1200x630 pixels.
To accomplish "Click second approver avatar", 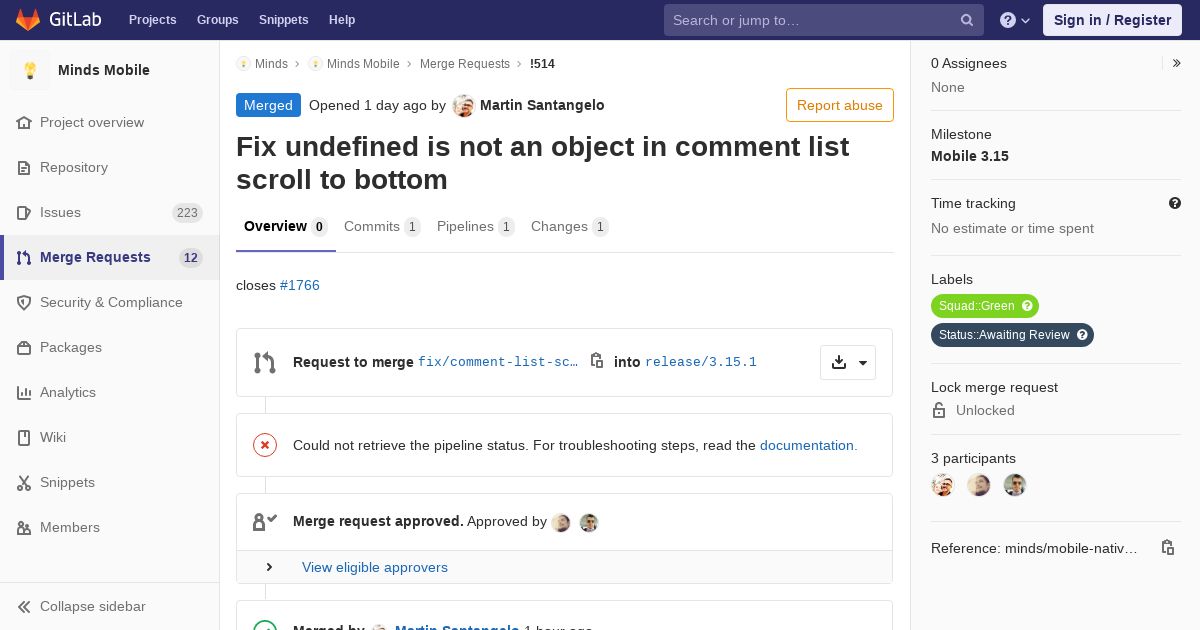I will 589,523.
